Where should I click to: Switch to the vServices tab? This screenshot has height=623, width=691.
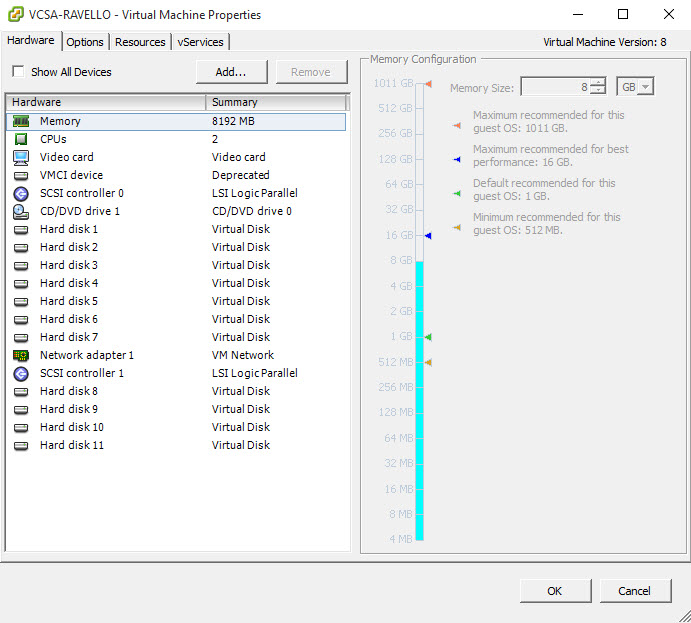(x=201, y=42)
